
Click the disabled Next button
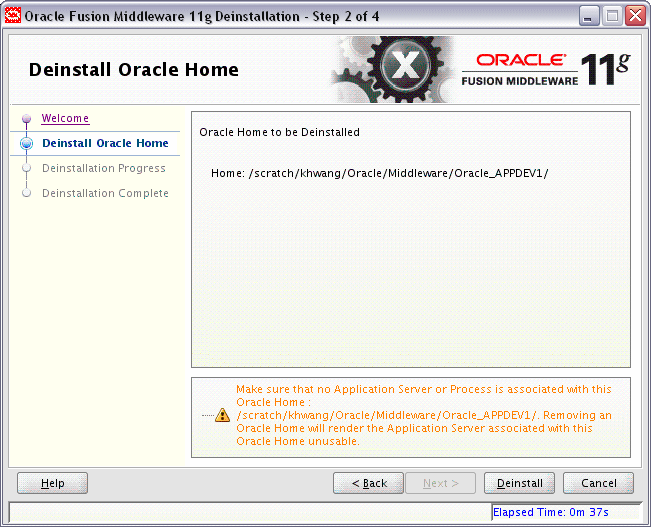click(441, 483)
